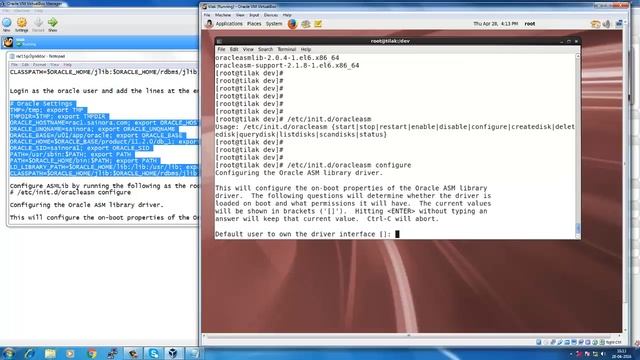640x360 pixels.
Task: Click the Notepad taskbar button
Action: click(194, 353)
